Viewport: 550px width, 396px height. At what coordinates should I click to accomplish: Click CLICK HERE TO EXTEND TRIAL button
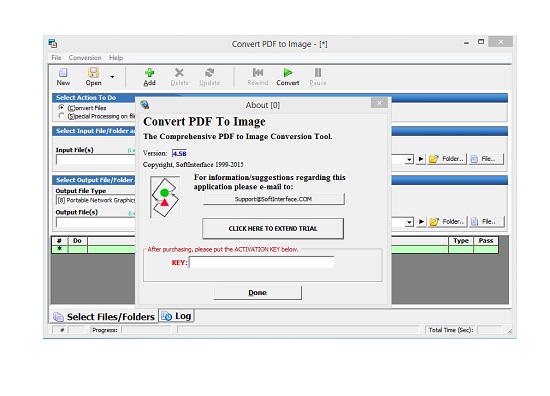coord(273,228)
